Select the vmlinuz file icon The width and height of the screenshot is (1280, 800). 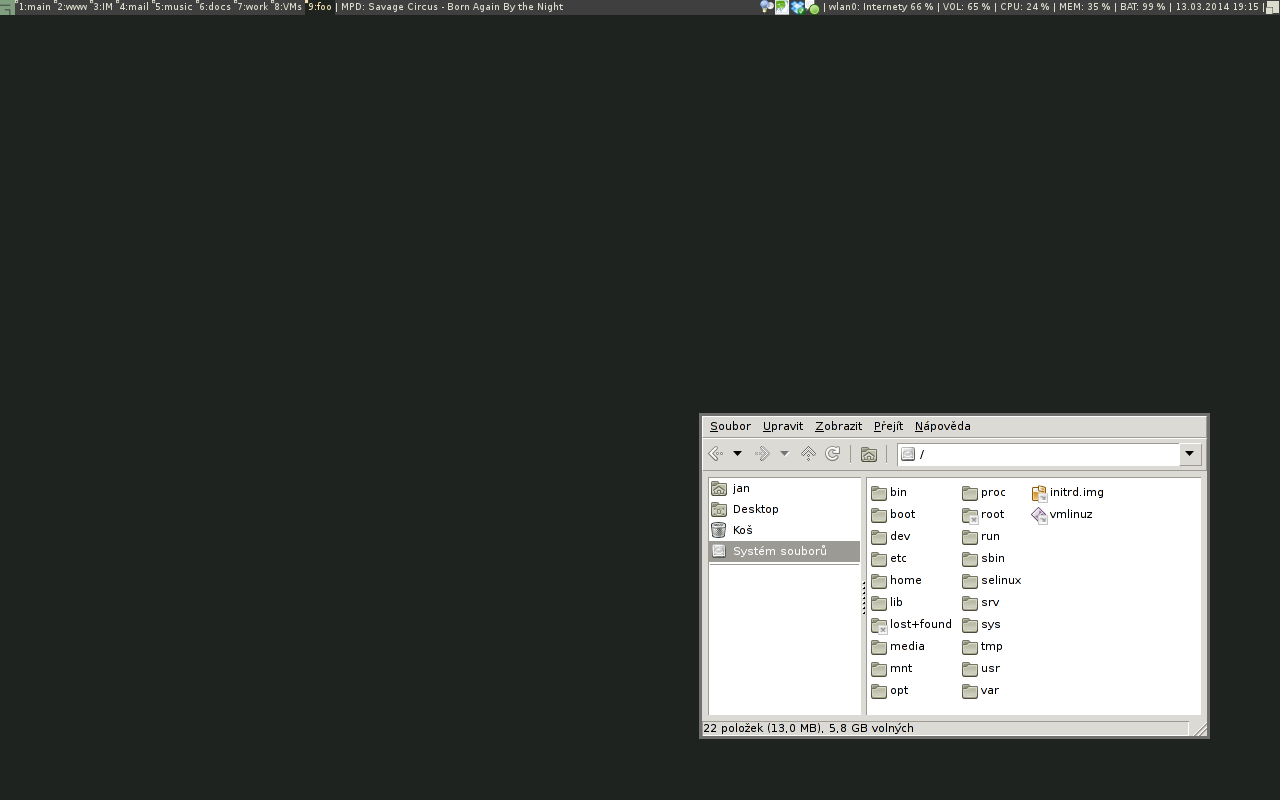coord(1039,514)
